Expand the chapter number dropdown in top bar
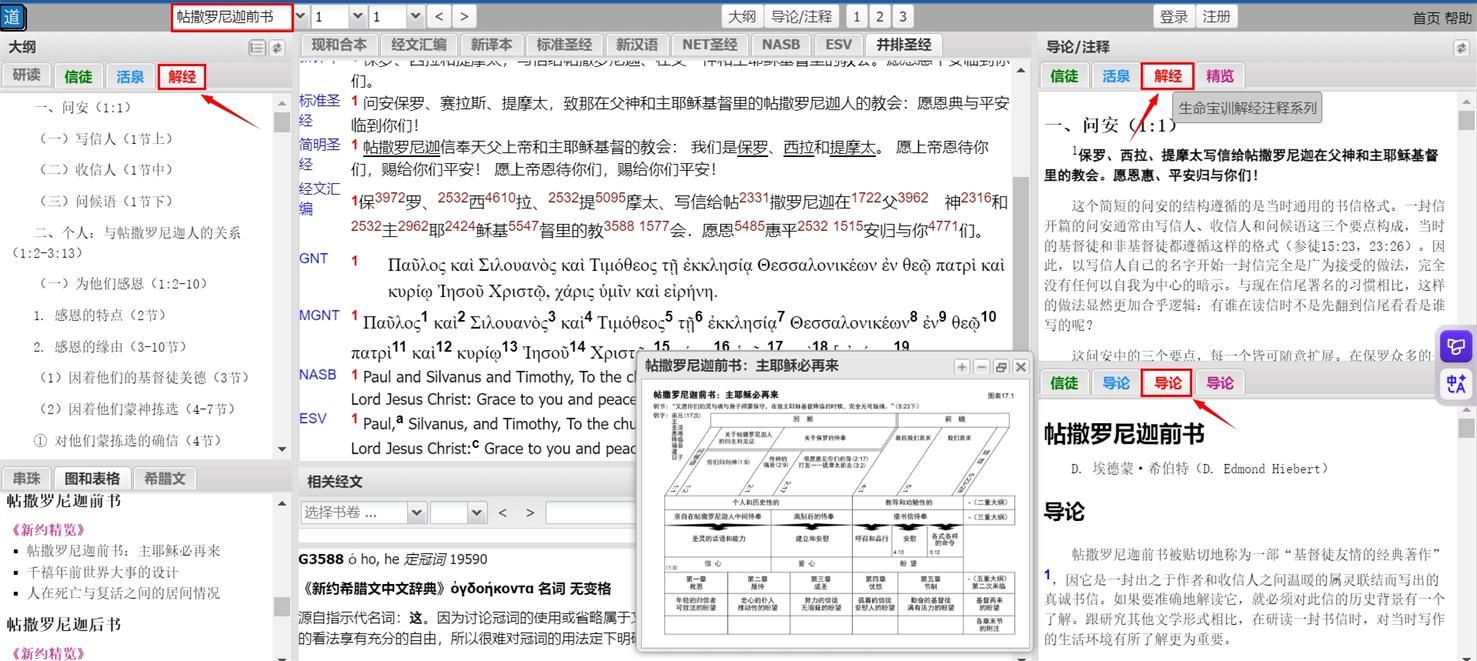 pos(356,17)
